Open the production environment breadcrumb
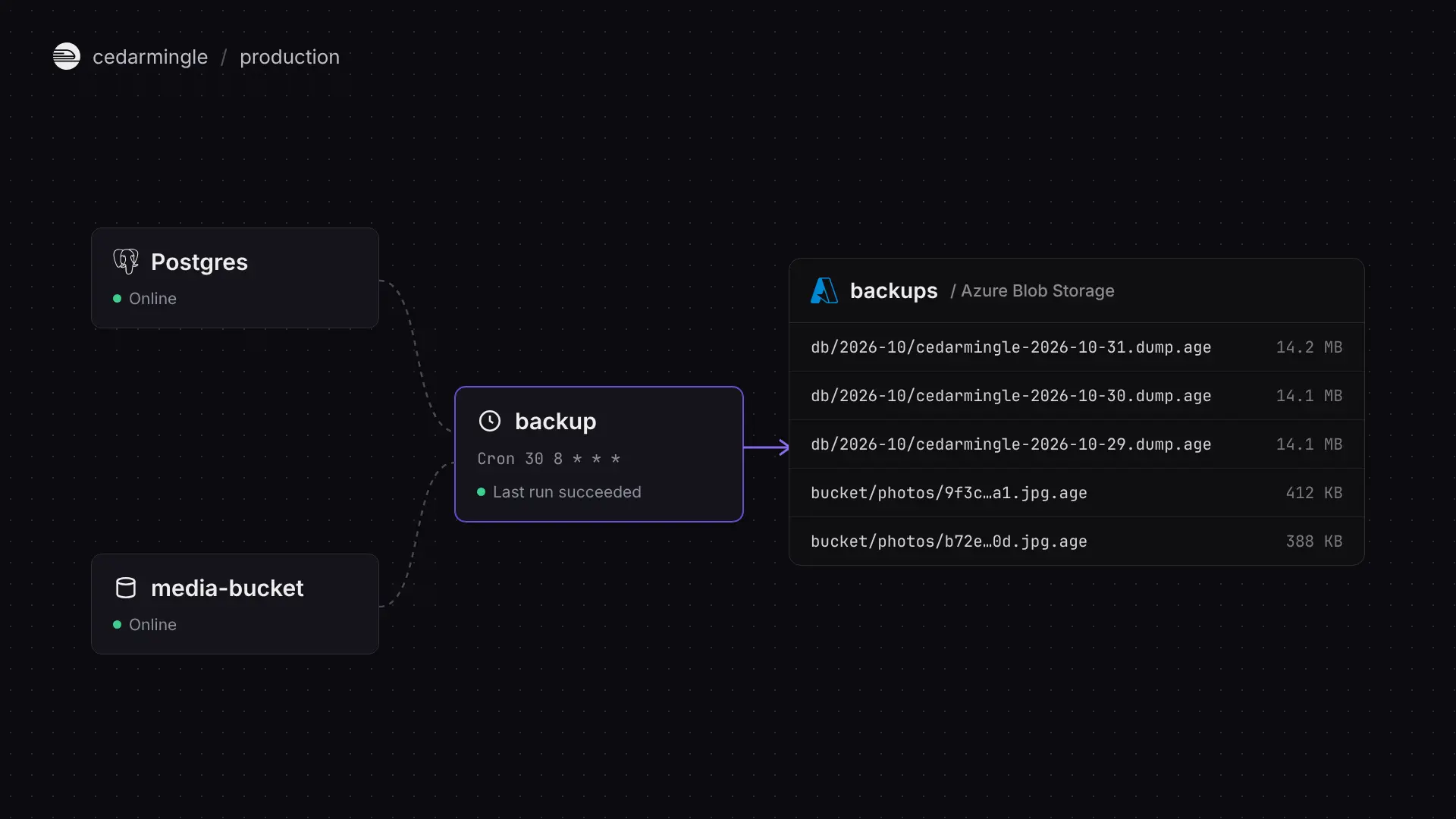1456x819 pixels. tap(290, 57)
